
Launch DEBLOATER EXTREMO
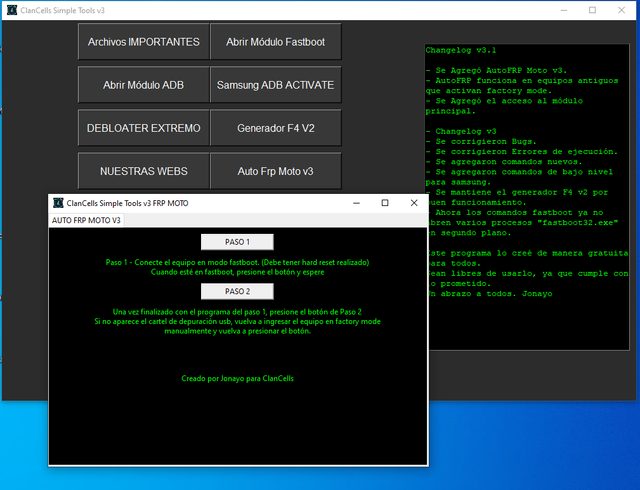click(144, 128)
